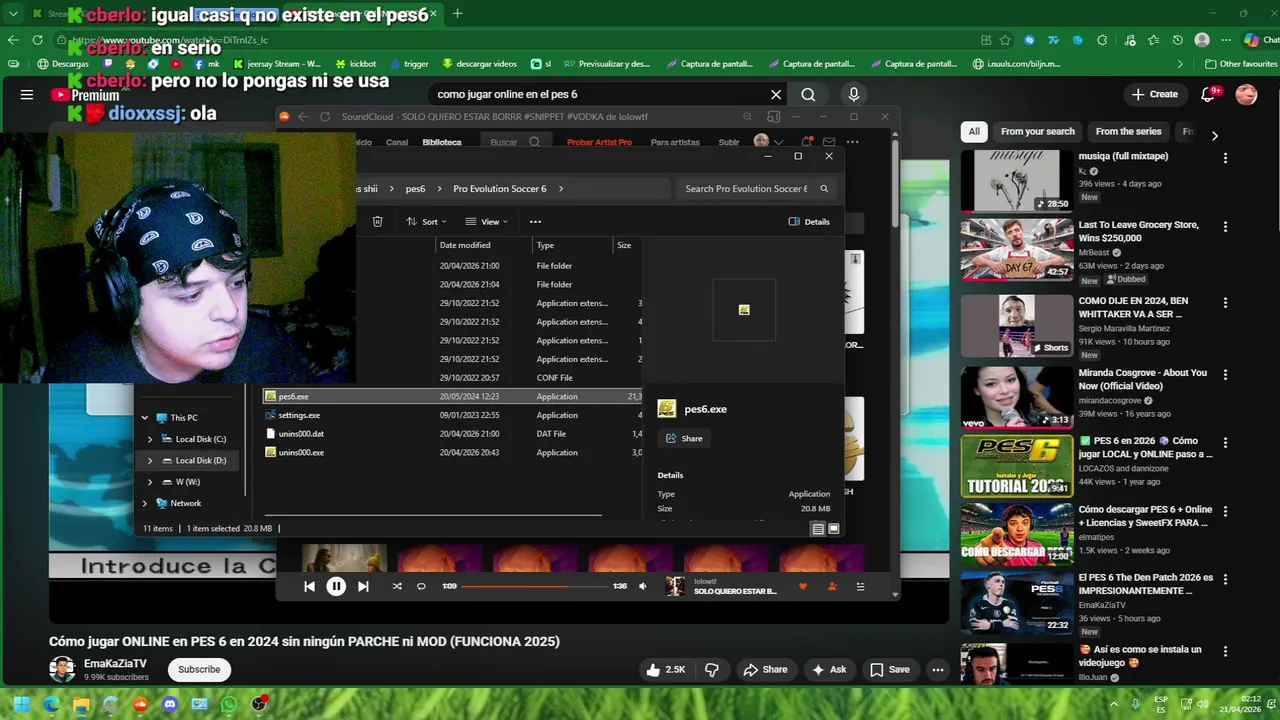Skip to previous SoundCloud track
The image size is (1280, 720).
point(309,587)
